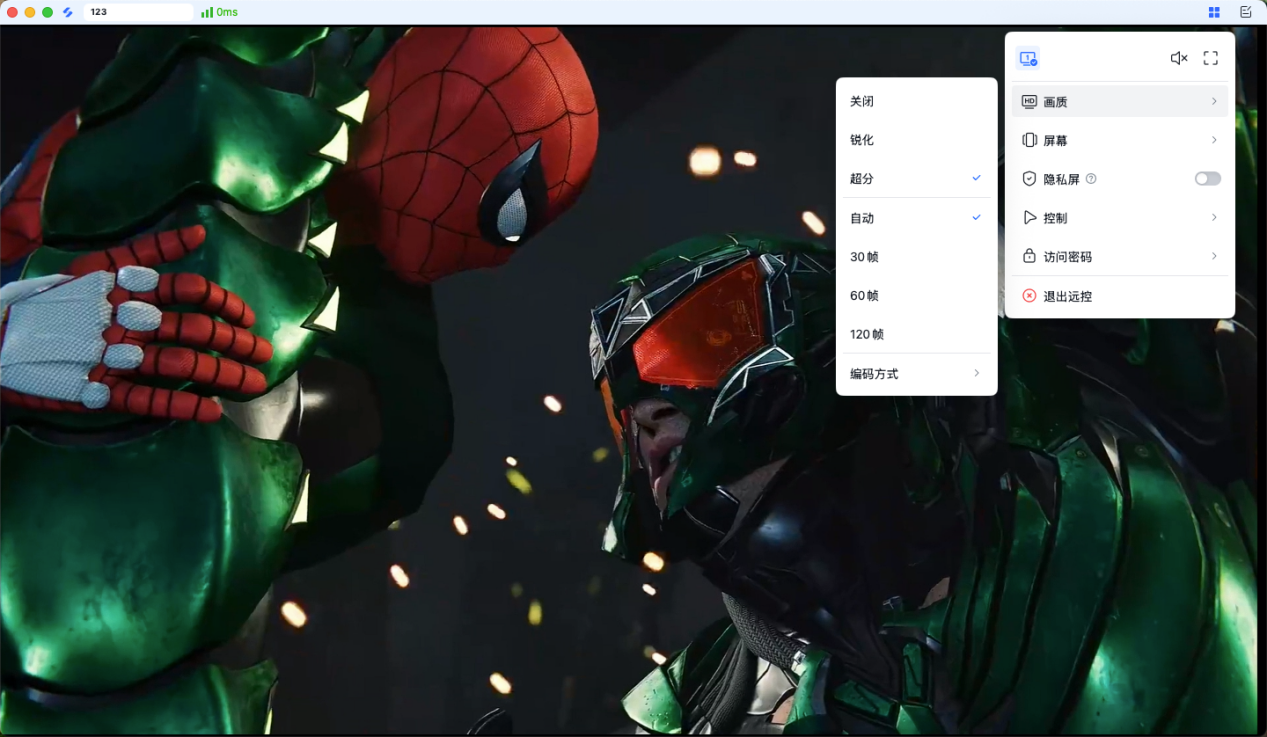This screenshot has width=1267, height=737.
Task: Select 自动 frame rate option
Action: click(x=916, y=218)
